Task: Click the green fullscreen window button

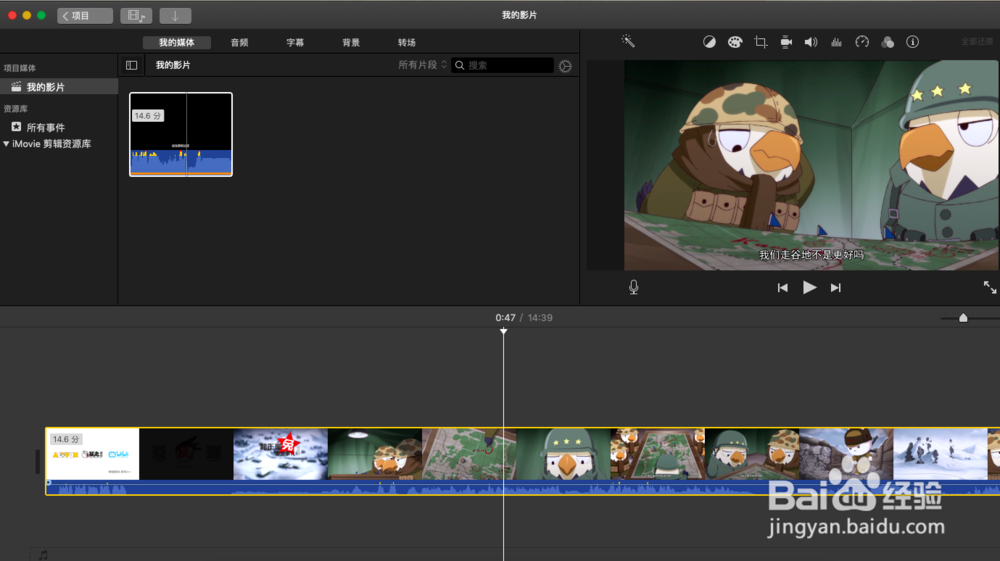Action: (x=41, y=15)
